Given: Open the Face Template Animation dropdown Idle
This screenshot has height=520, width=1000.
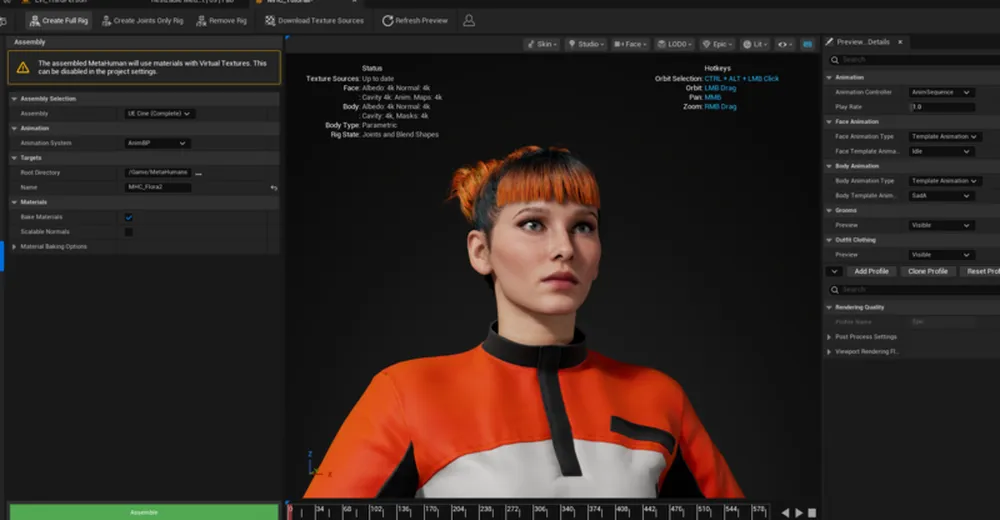Looking at the screenshot, I should pyautogui.click(x=941, y=151).
